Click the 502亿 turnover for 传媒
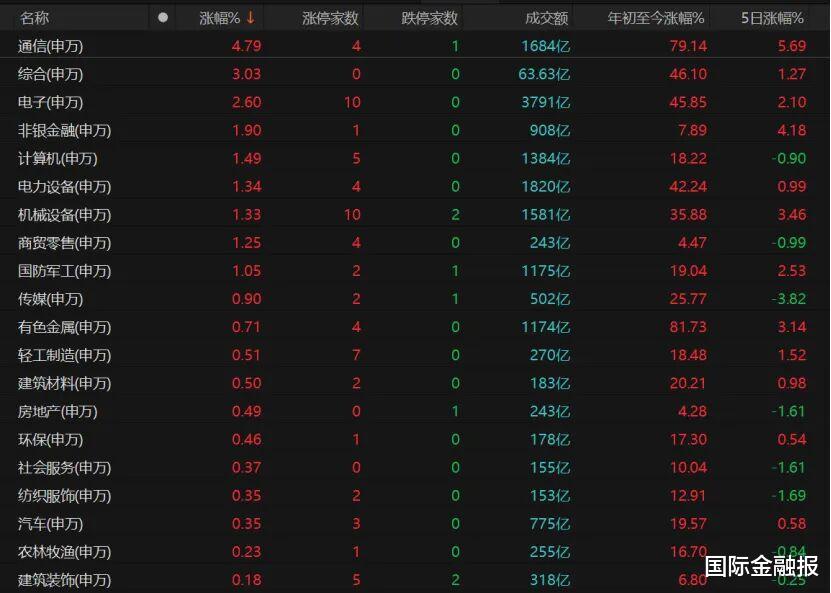 [550, 299]
